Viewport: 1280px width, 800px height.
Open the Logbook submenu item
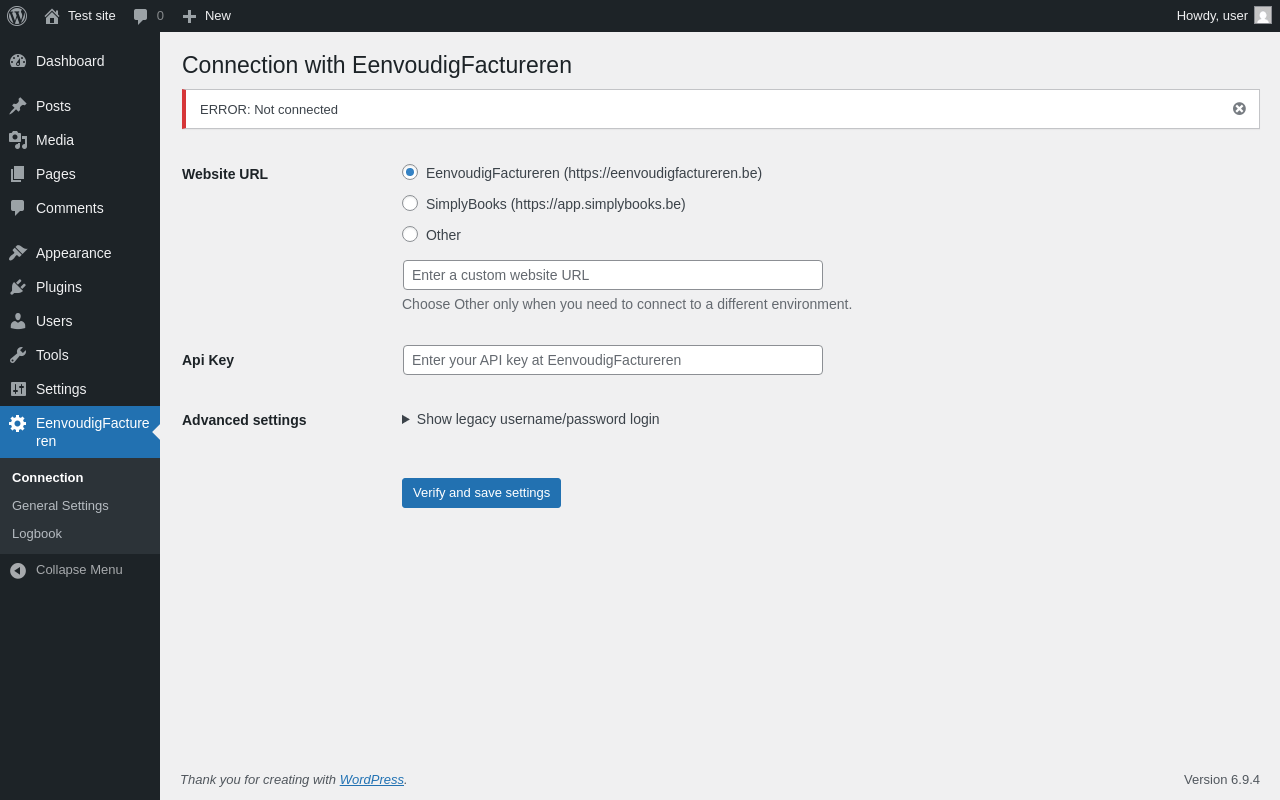coord(37,534)
